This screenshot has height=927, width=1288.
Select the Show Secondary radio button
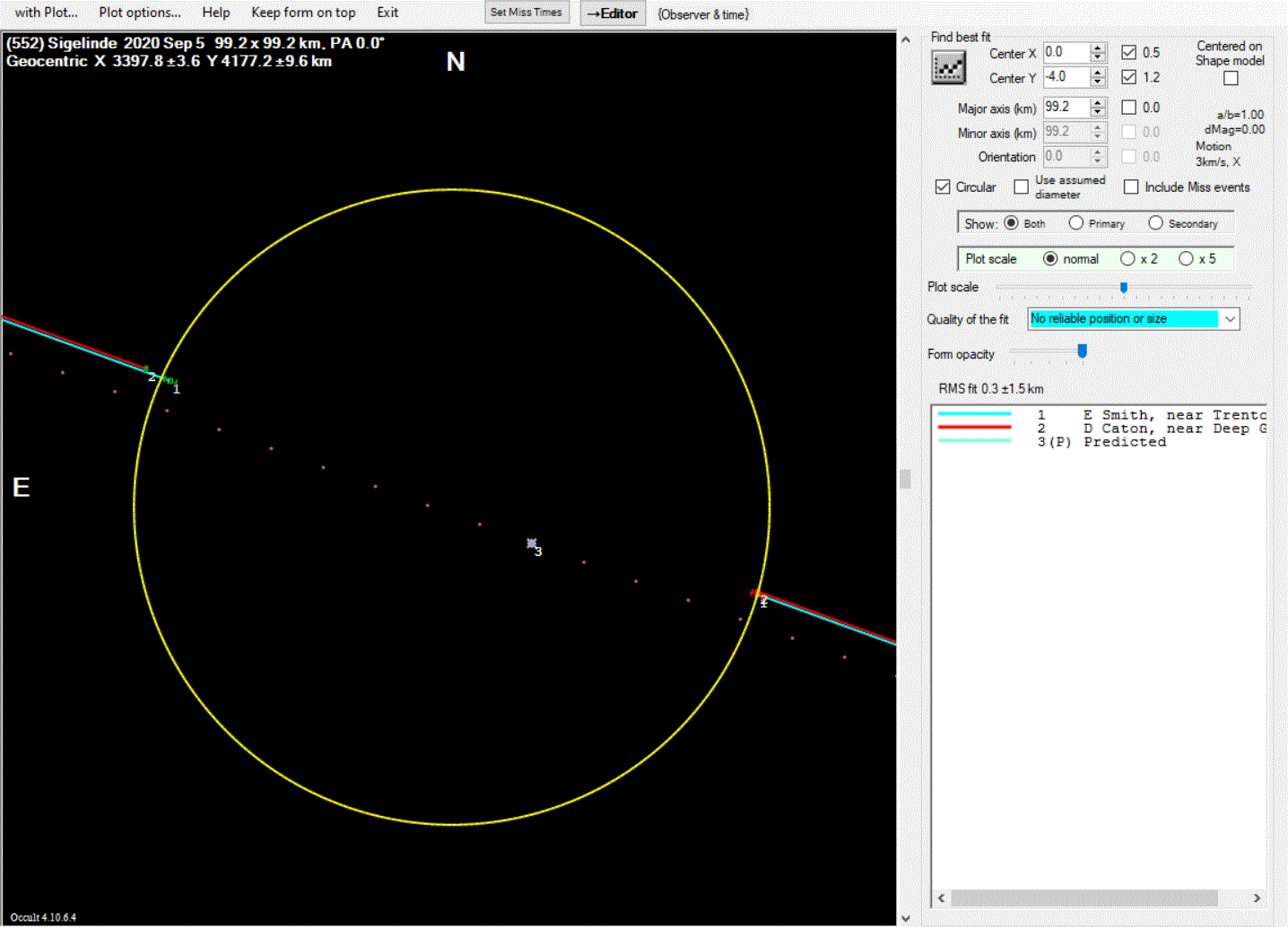coord(1155,222)
